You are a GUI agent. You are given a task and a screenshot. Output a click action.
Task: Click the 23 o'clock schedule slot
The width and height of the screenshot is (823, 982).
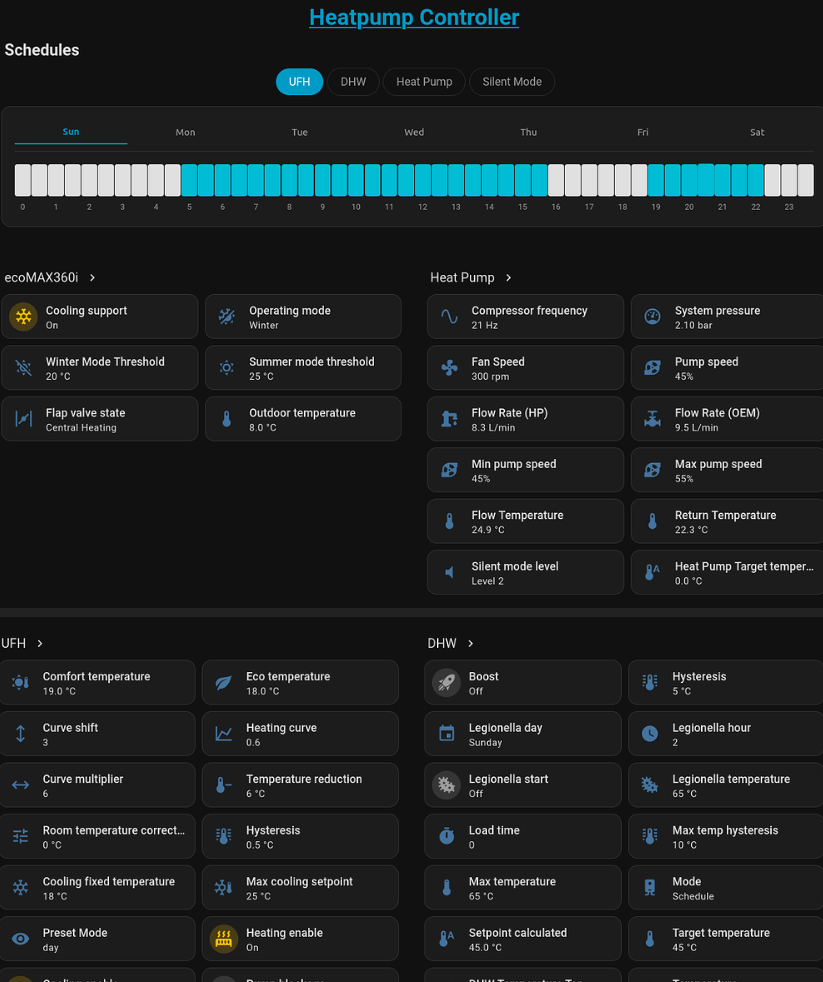789,181
